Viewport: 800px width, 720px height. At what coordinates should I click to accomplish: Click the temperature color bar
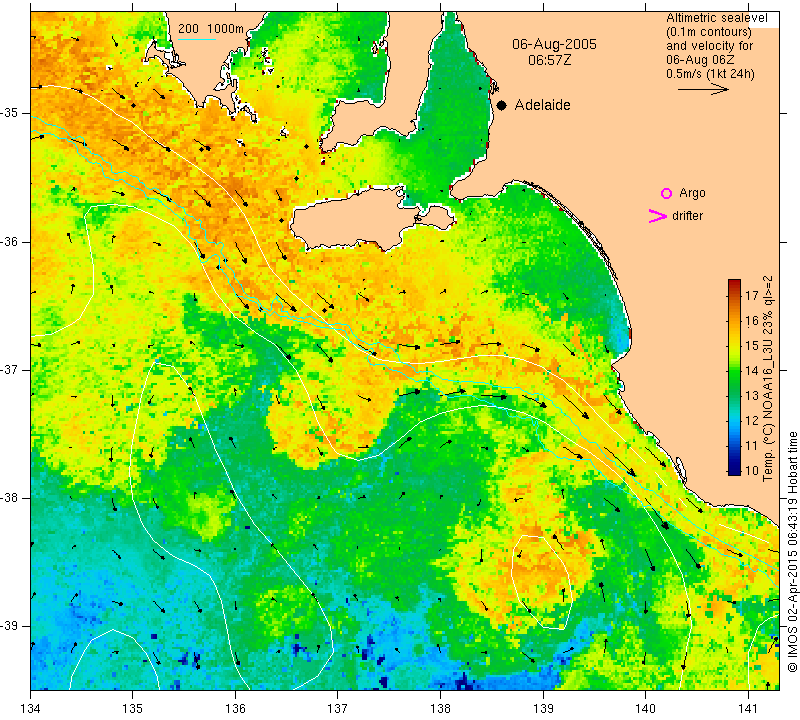click(734, 377)
